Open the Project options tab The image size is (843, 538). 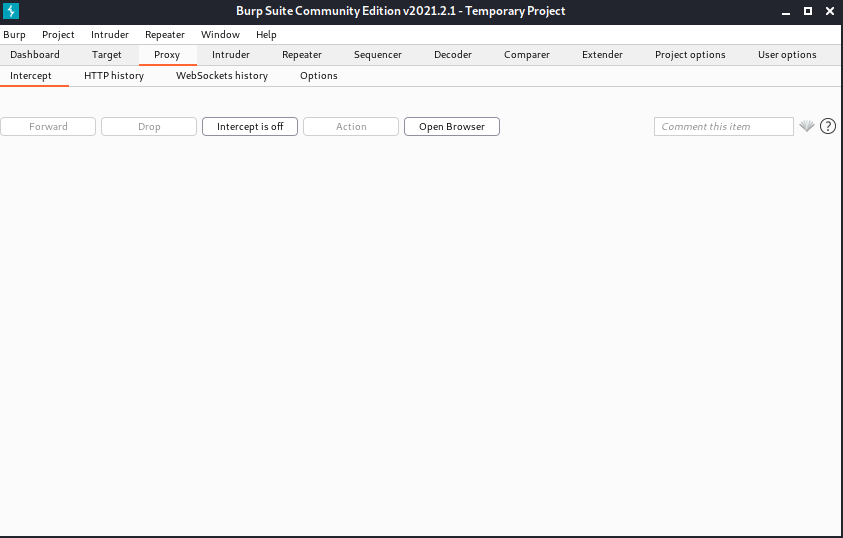[690, 55]
